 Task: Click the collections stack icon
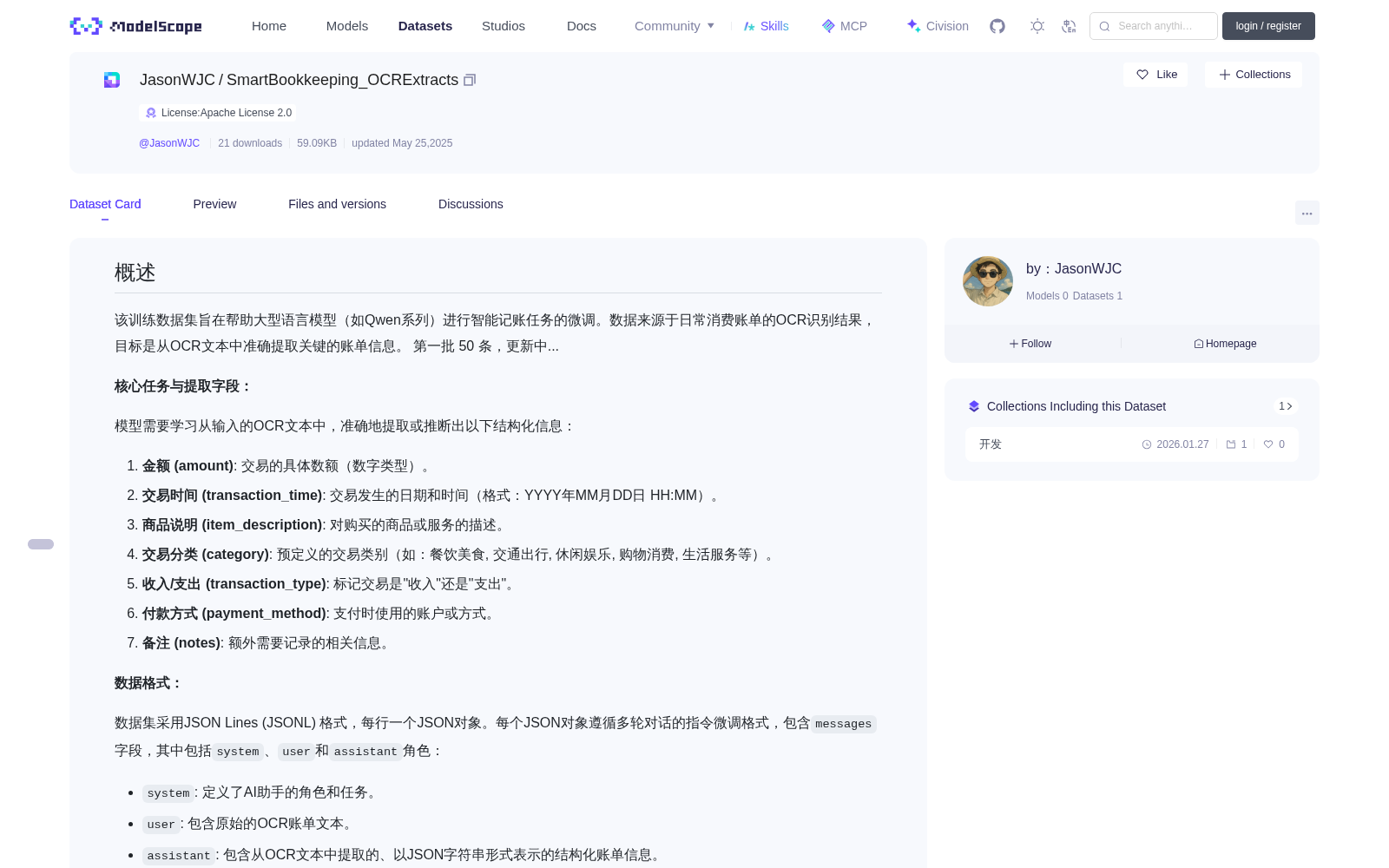(974, 406)
